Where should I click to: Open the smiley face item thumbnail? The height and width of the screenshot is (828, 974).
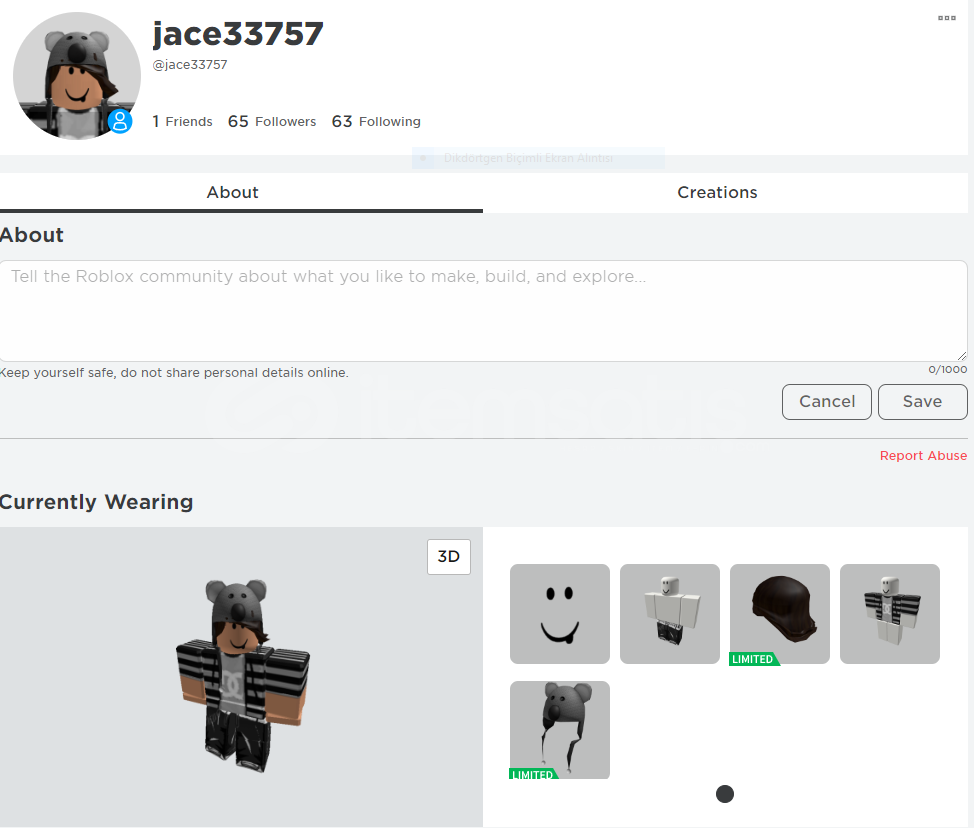point(560,614)
